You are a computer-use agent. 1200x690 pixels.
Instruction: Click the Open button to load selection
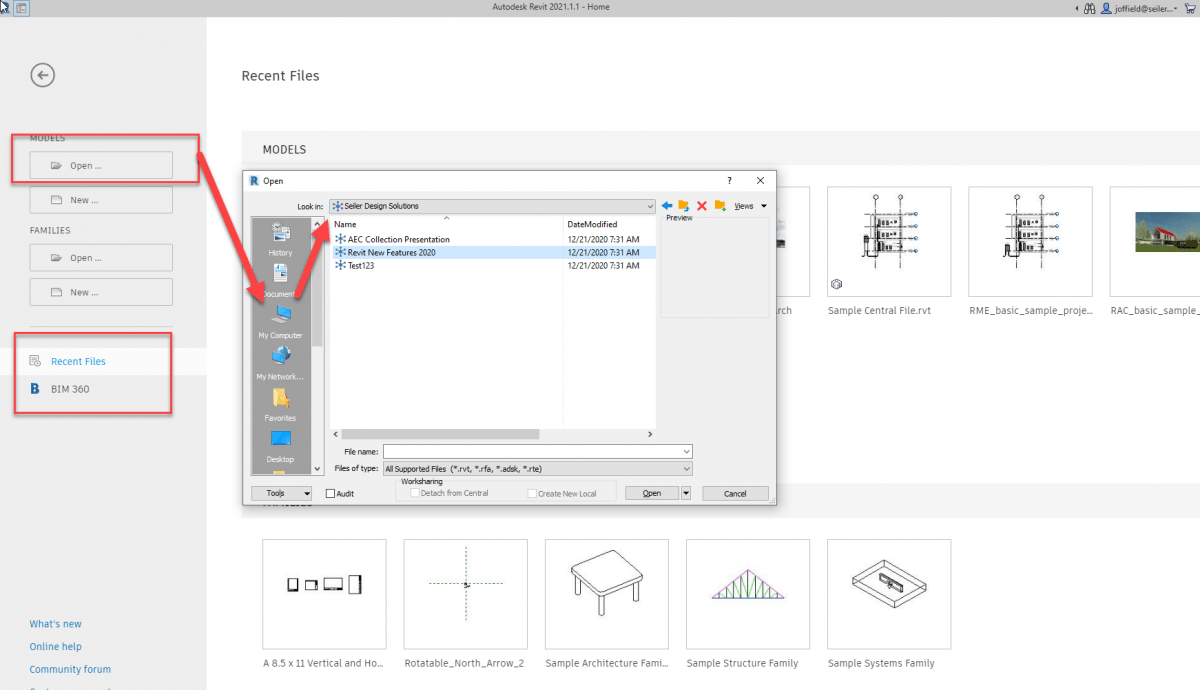(x=651, y=493)
